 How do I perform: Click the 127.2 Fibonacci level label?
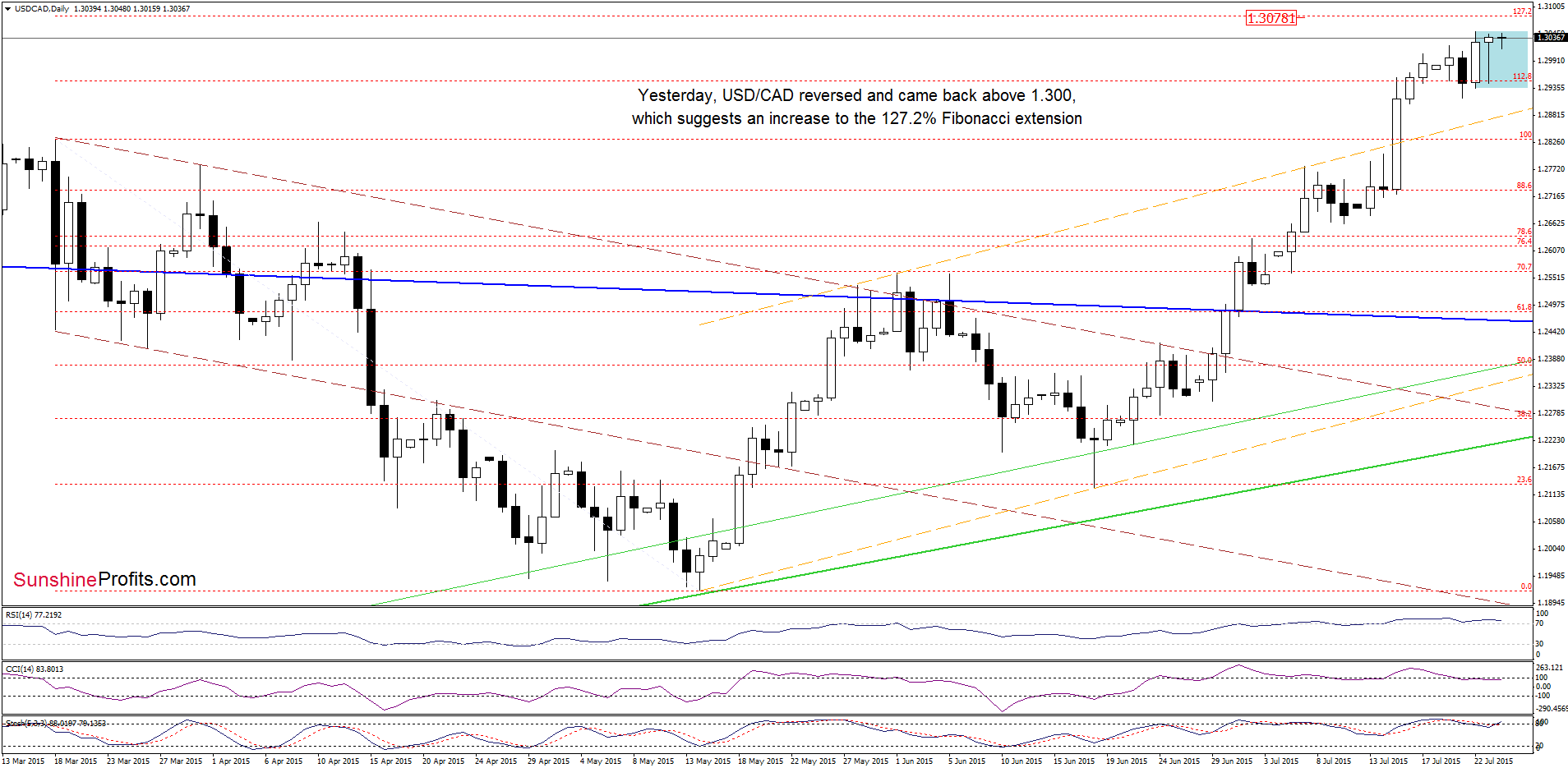tap(1522, 11)
